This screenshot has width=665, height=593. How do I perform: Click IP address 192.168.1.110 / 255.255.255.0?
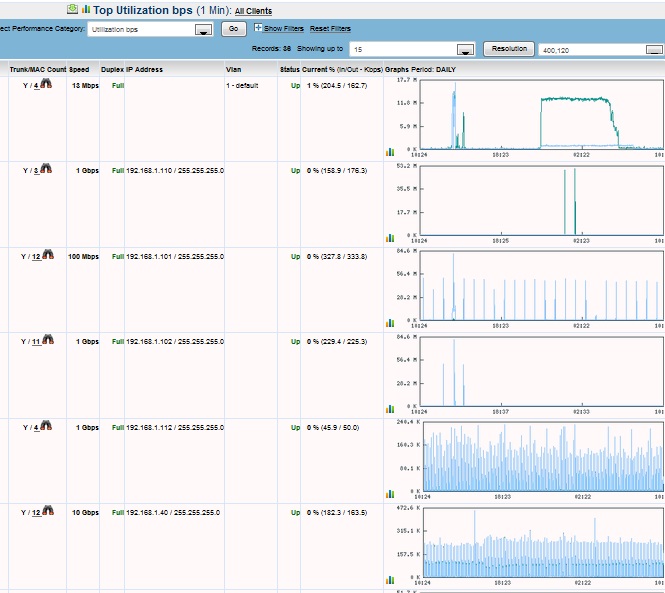click(175, 171)
